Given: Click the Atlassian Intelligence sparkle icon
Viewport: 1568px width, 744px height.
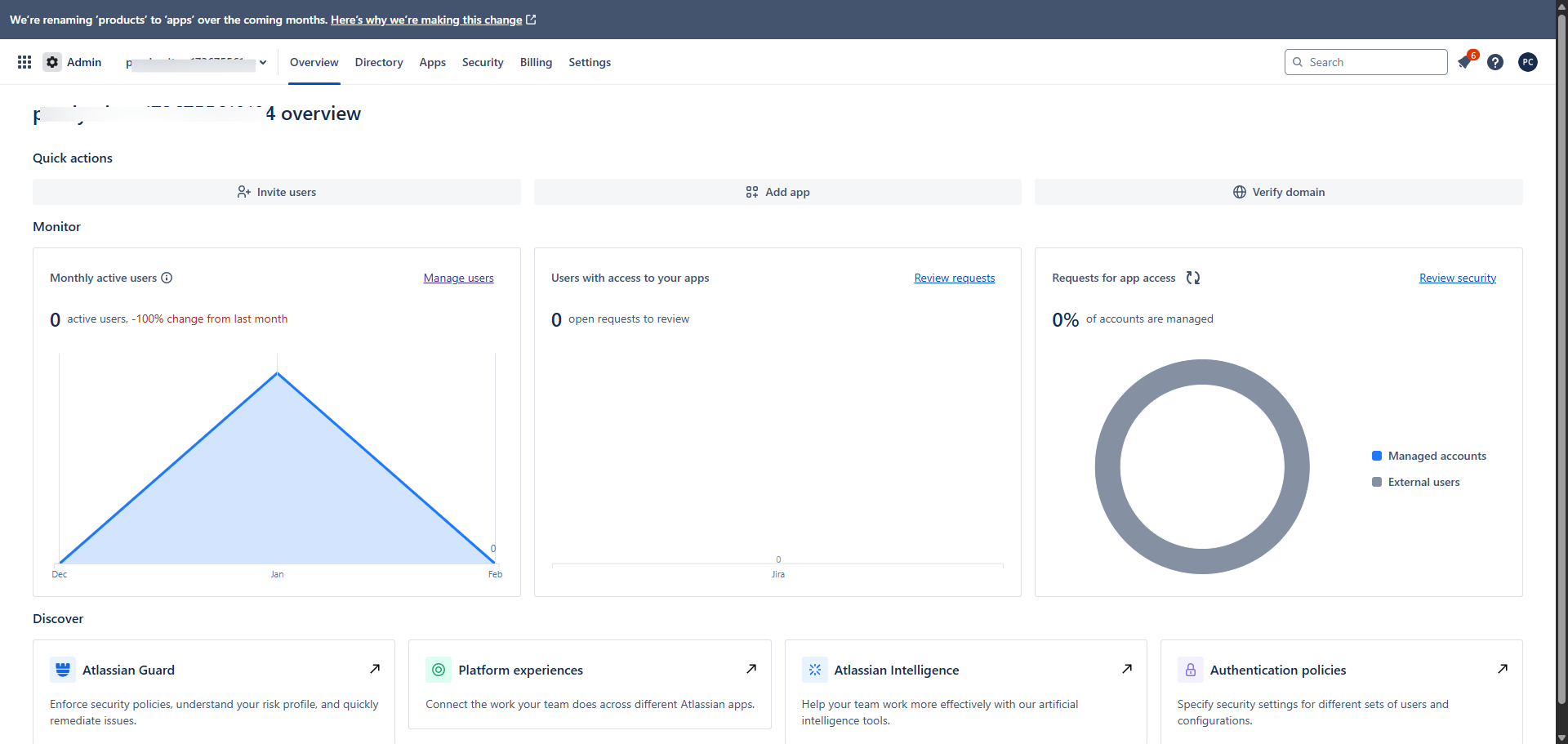Looking at the screenshot, I should (x=814, y=670).
